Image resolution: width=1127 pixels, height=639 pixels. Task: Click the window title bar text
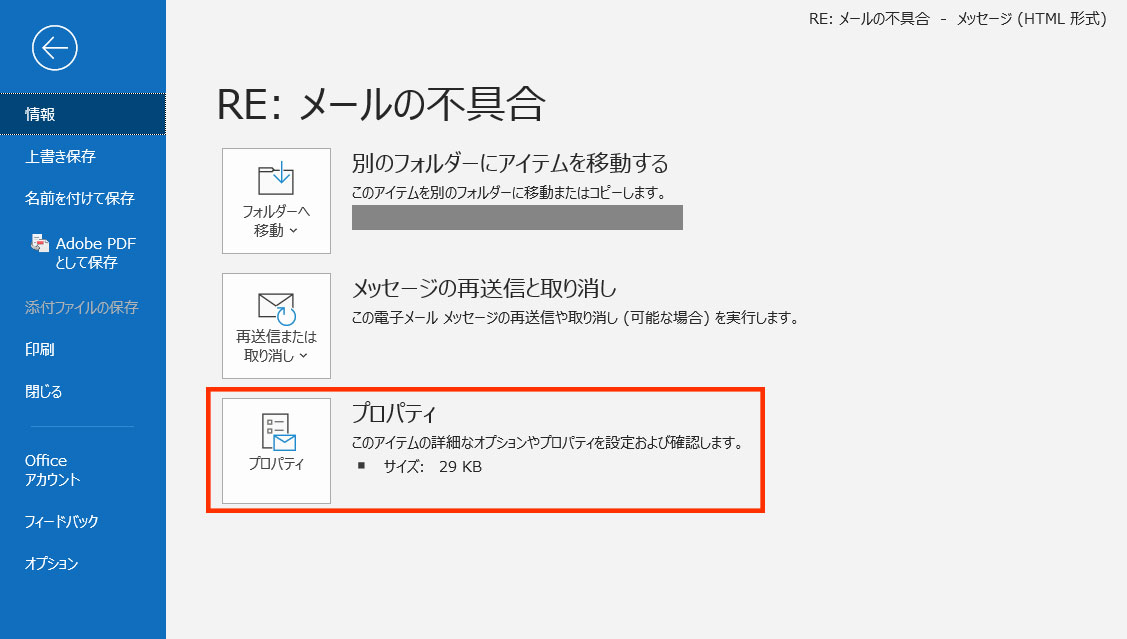957,19
